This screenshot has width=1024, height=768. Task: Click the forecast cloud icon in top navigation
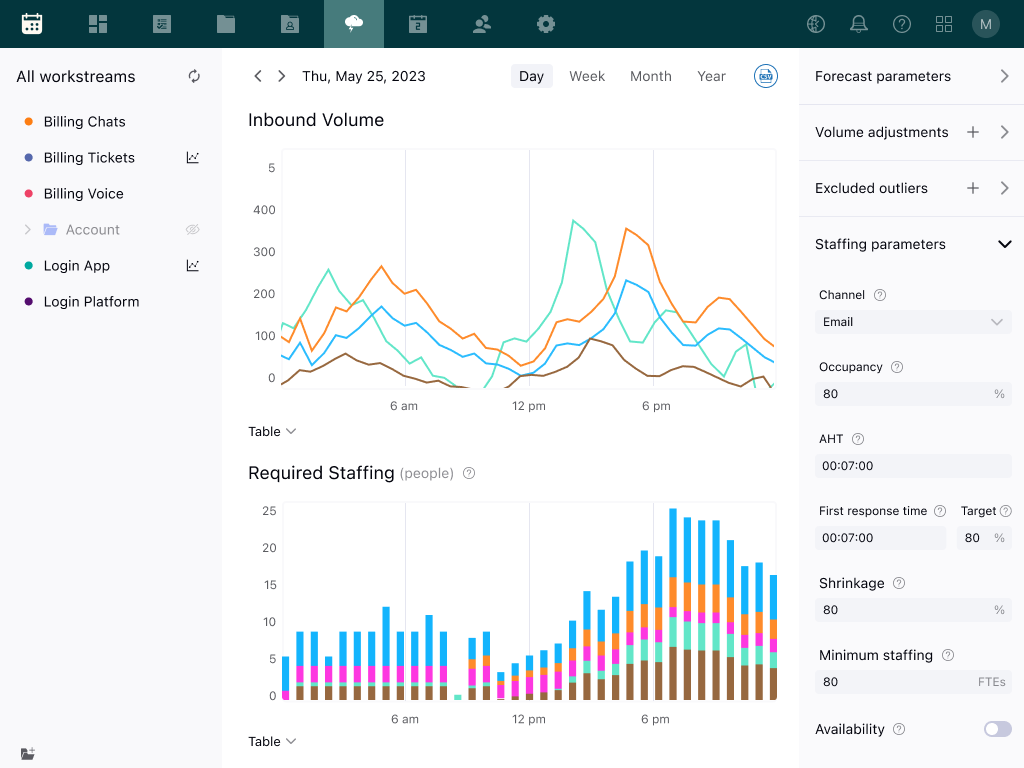(x=354, y=24)
